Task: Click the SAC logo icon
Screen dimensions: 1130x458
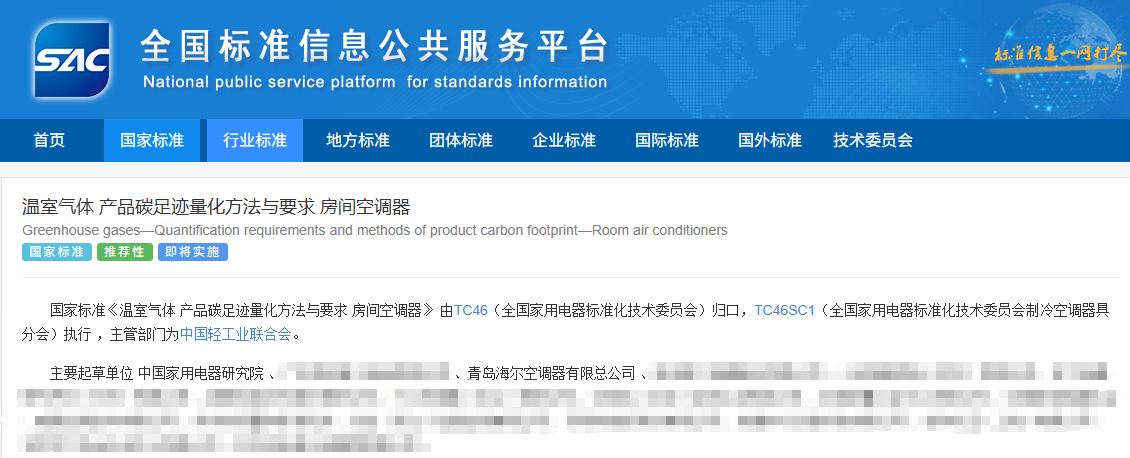Action: [71, 60]
